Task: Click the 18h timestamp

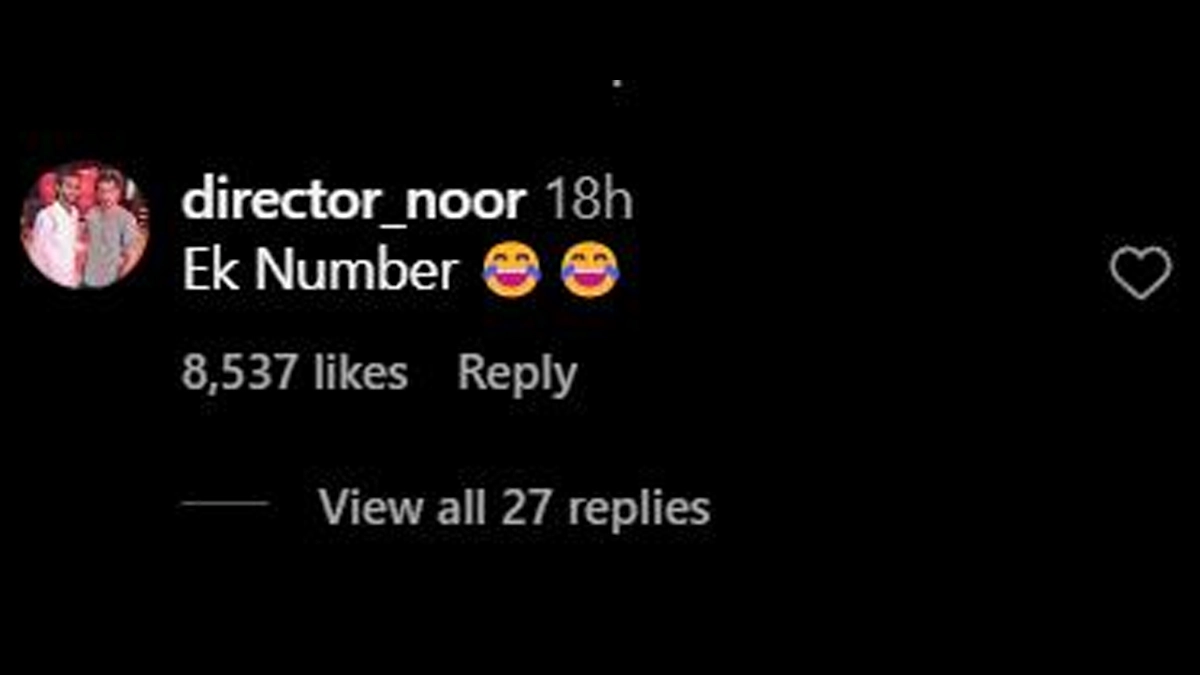Action: coord(588,203)
